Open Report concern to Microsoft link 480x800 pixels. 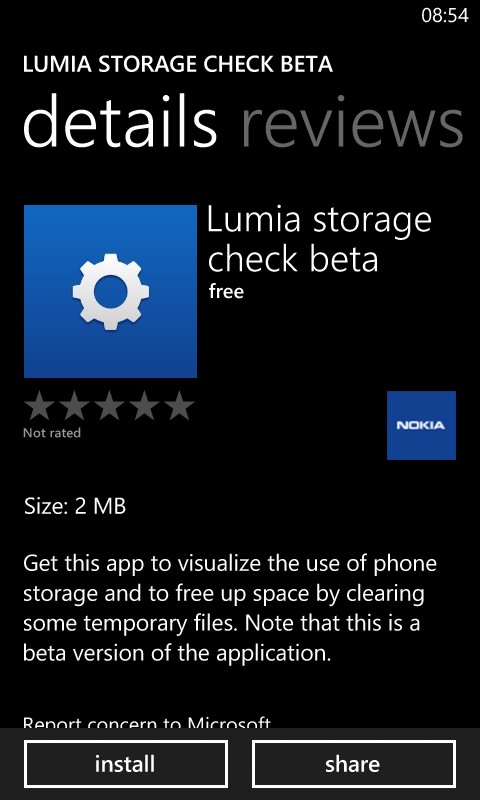click(147, 722)
